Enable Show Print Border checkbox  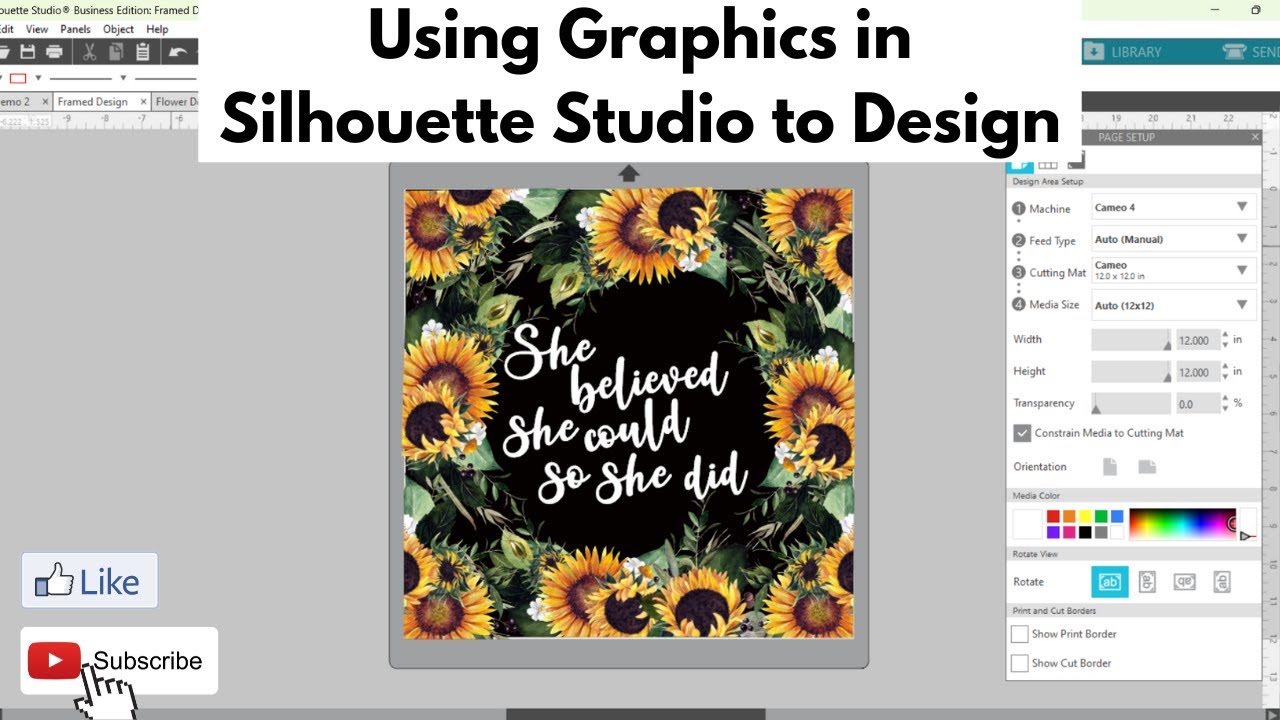pos(1020,634)
